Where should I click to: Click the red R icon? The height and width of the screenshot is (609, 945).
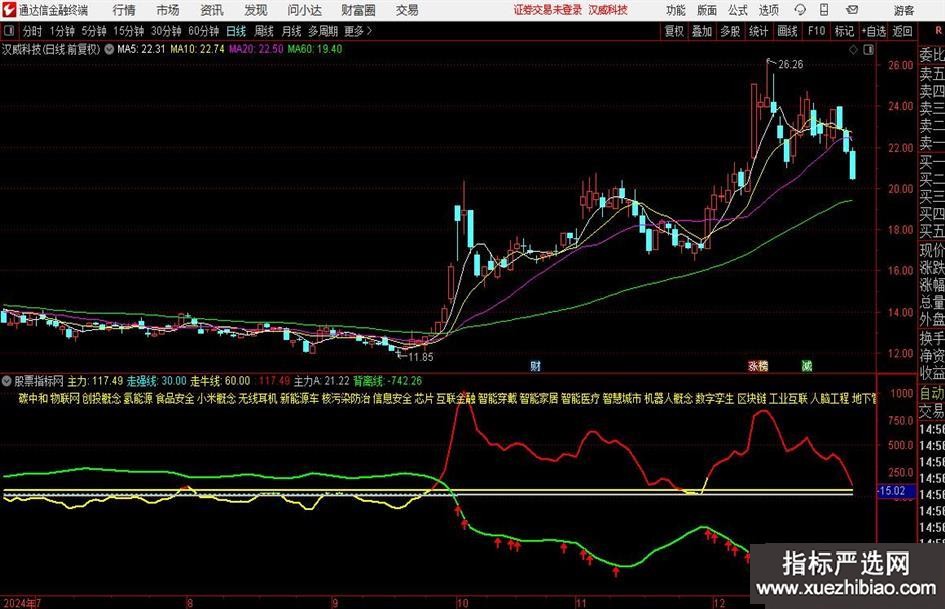point(938,31)
